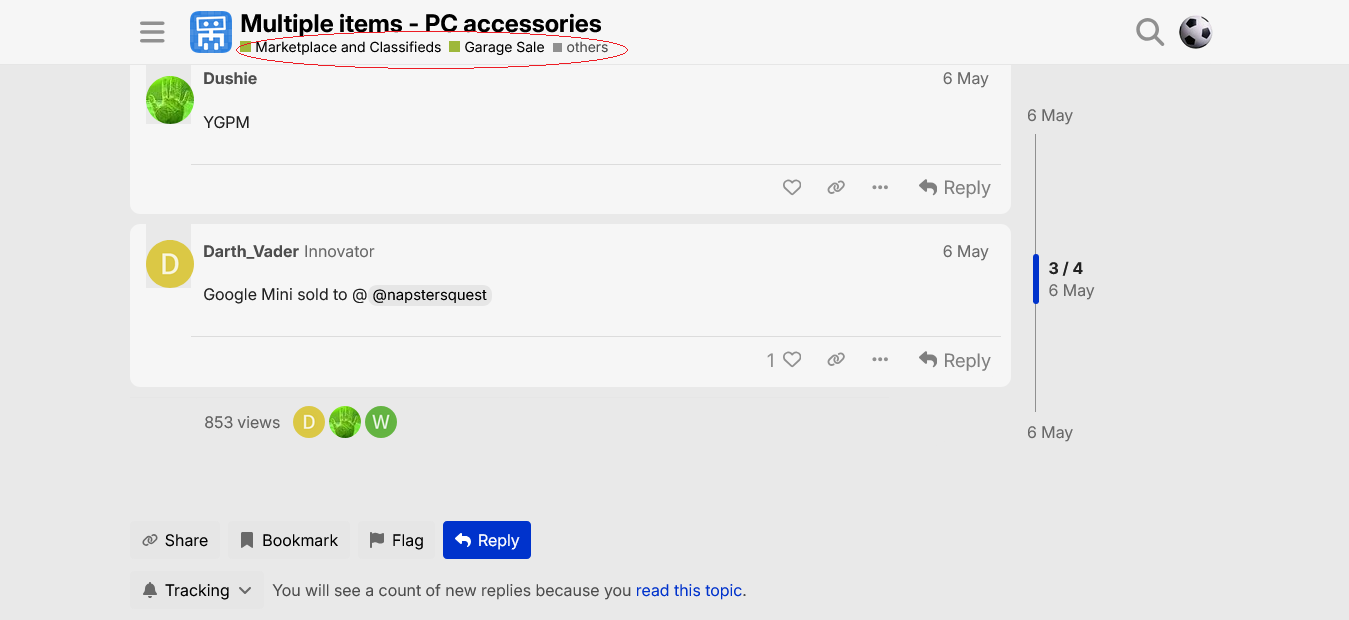Open Tracking notification level dropdown
The width and height of the screenshot is (1349, 620).
point(197,590)
